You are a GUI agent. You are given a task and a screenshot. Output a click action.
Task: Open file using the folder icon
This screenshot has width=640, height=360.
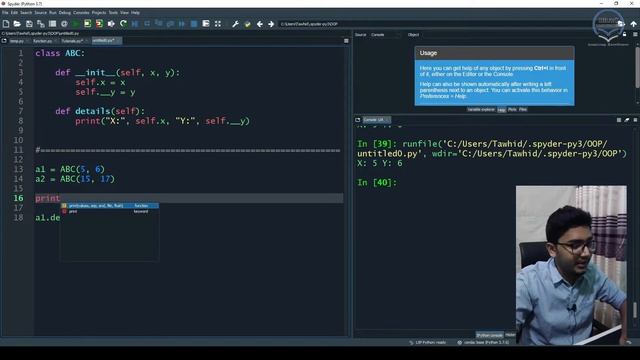coord(17,24)
